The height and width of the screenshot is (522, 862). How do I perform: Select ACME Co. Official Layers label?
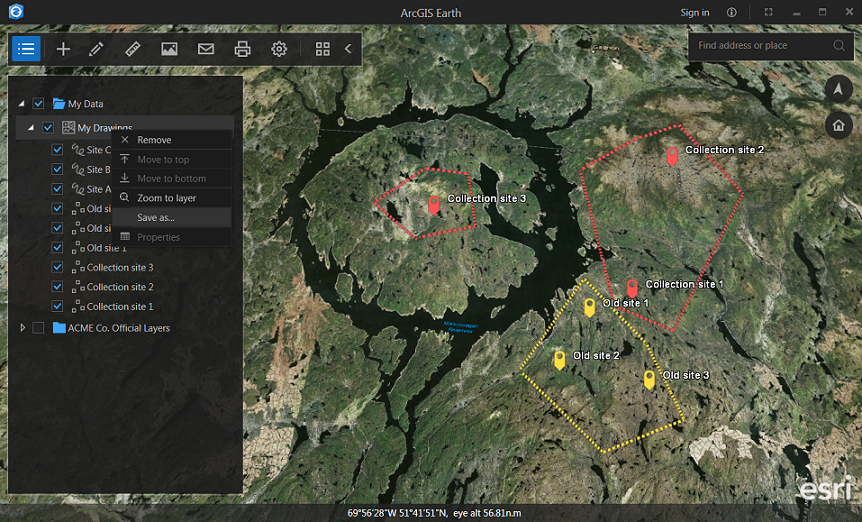coord(119,328)
